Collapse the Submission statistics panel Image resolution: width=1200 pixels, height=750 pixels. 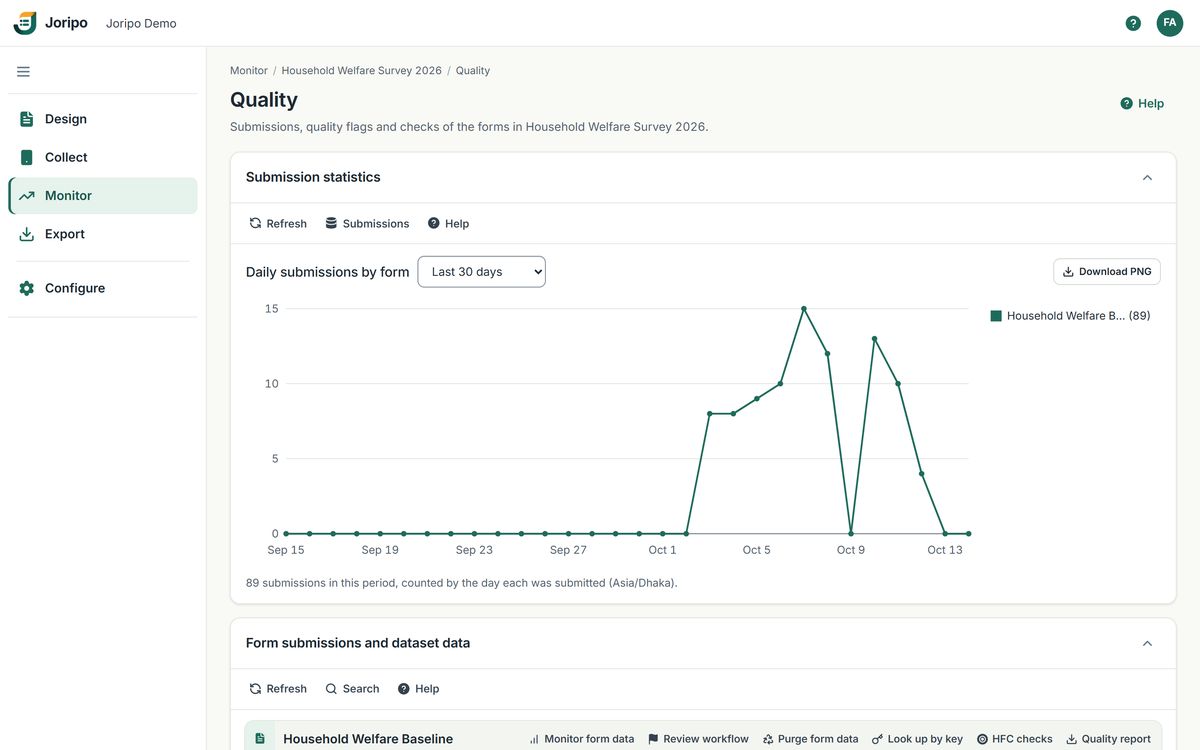[x=1147, y=178]
